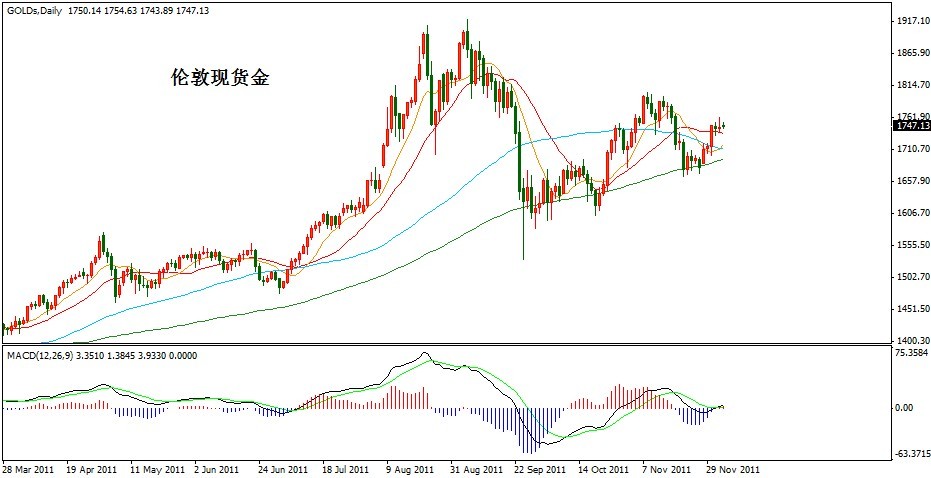
Task: Click the 11 May 2011 date label
Action: 156,468
